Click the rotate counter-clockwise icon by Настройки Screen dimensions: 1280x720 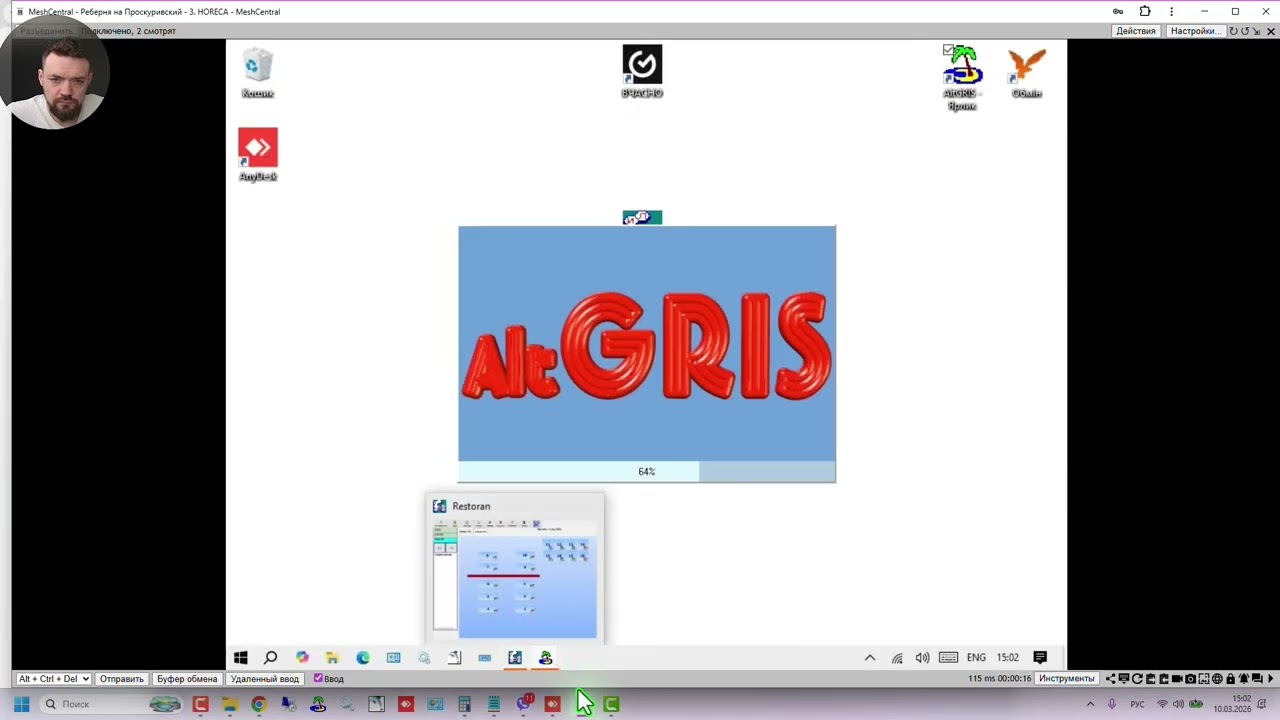1245,31
